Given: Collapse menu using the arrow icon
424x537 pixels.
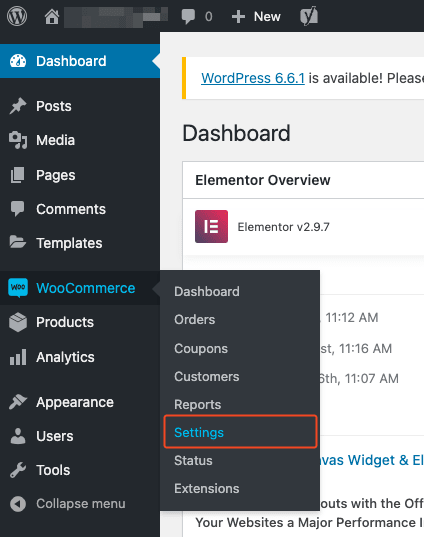Looking at the screenshot, I should [18, 504].
